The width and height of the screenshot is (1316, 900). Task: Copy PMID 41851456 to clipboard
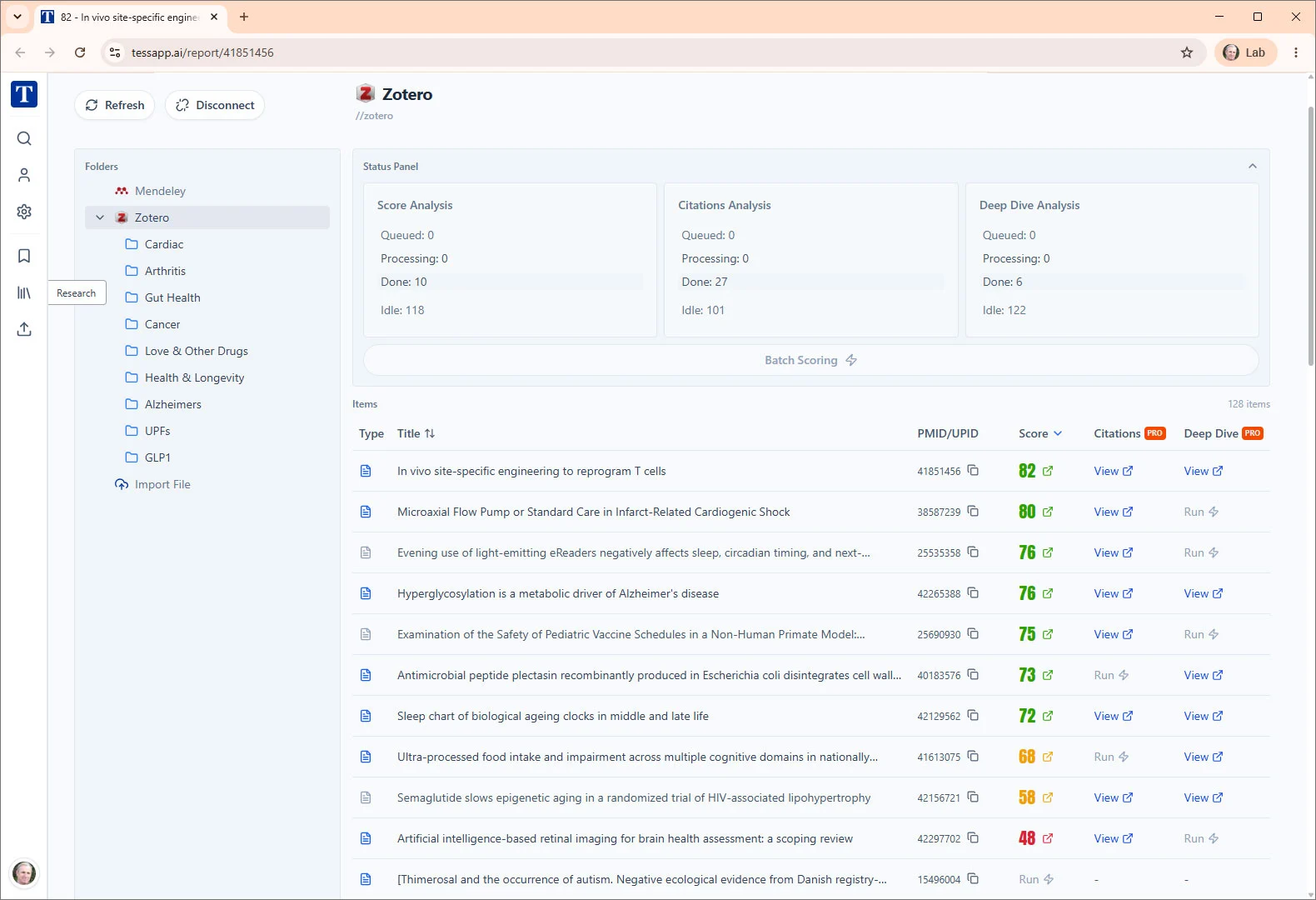click(x=973, y=471)
